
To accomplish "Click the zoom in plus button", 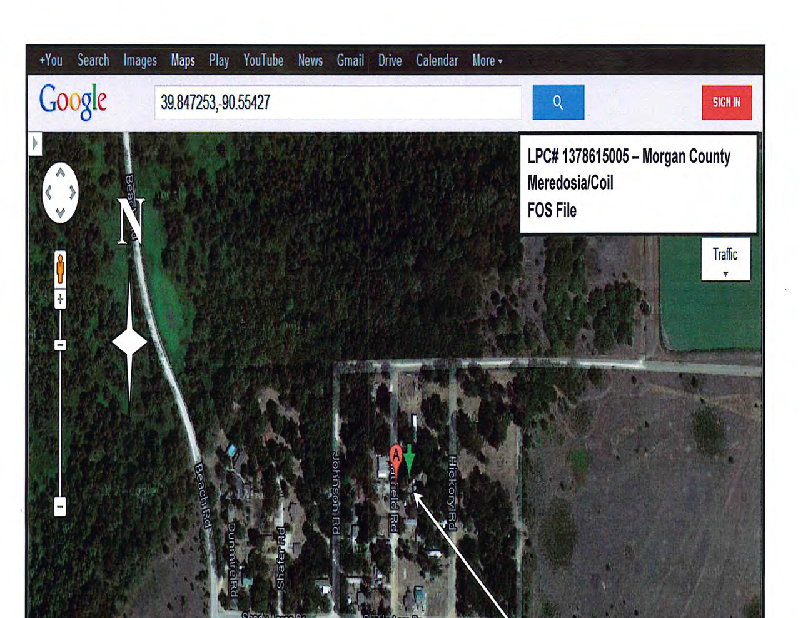I will tap(60, 299).
